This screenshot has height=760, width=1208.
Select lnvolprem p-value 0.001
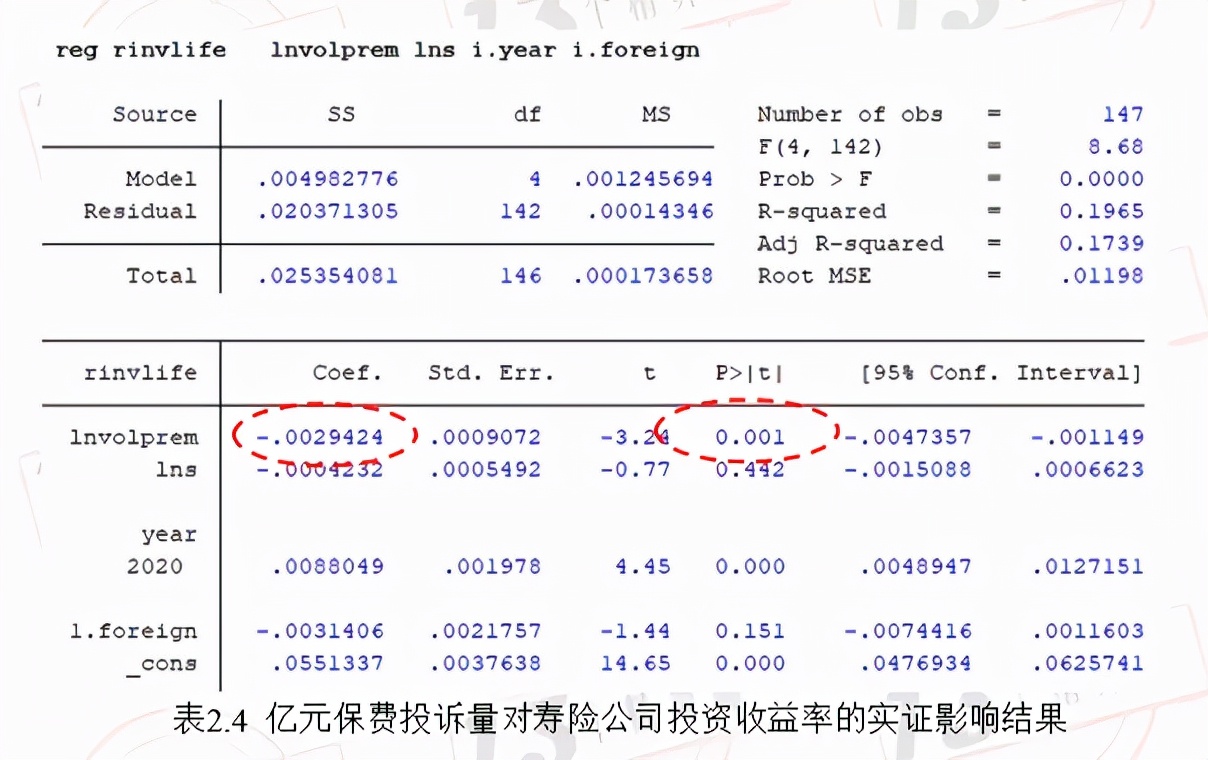click(750, 437)
